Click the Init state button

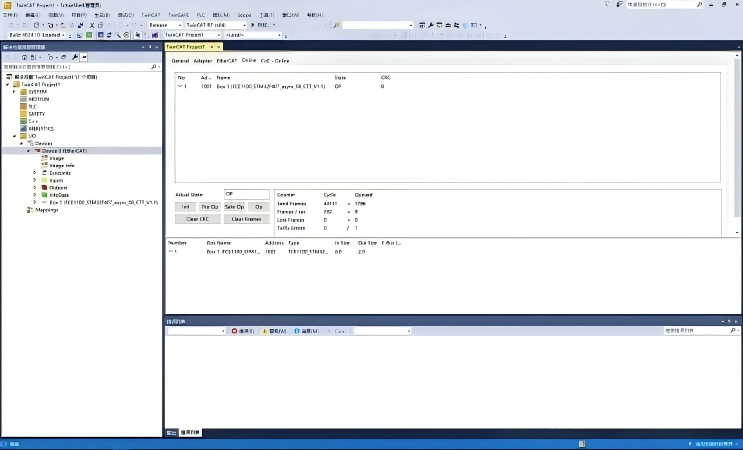pyautogui.click(x=185, y=207)
